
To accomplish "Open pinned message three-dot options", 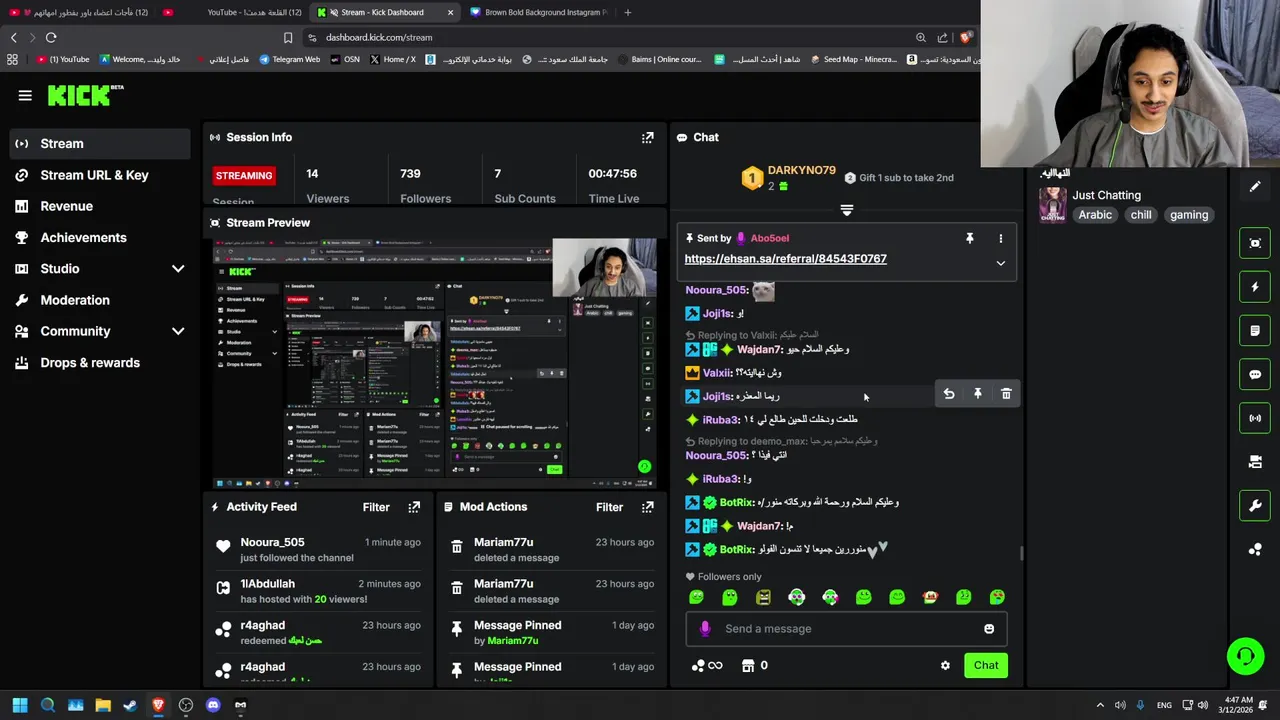I will (1000, 238).
